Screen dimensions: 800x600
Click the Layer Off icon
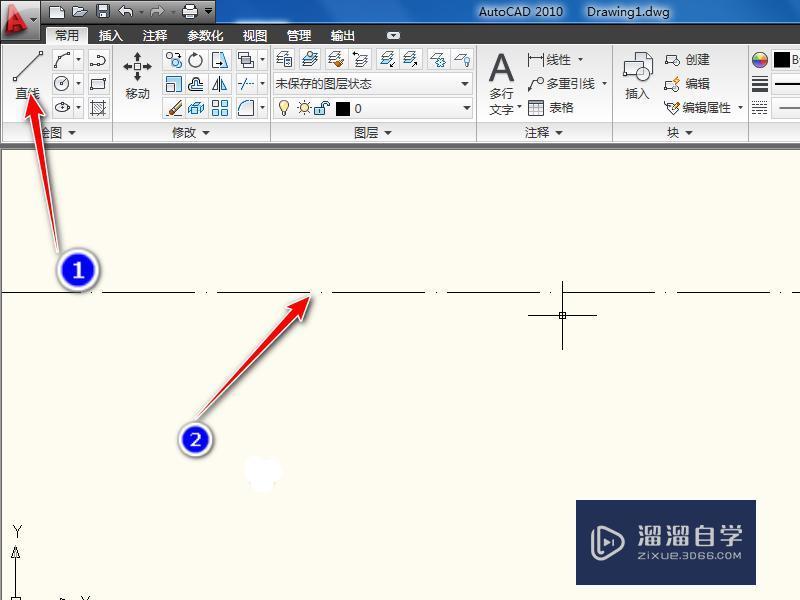tap(462, 60)
